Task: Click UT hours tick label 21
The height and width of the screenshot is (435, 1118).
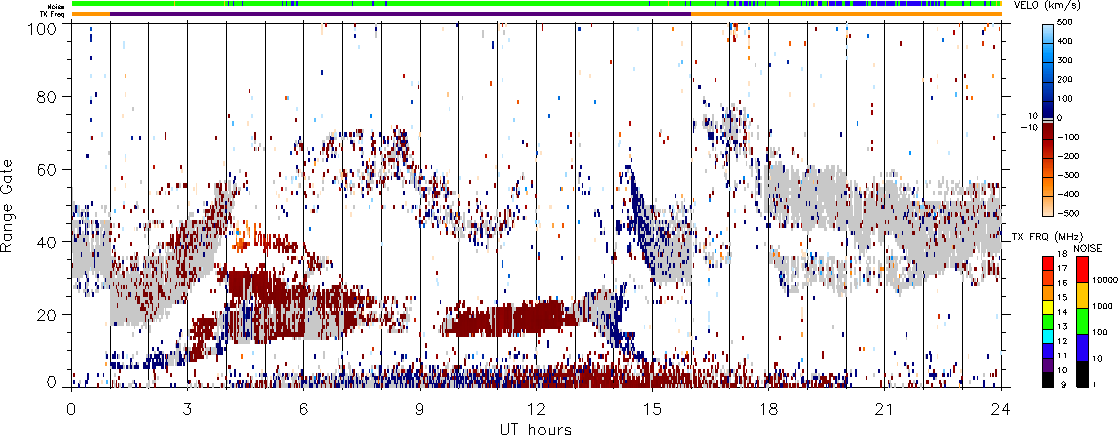Action: tap(885, 409)
